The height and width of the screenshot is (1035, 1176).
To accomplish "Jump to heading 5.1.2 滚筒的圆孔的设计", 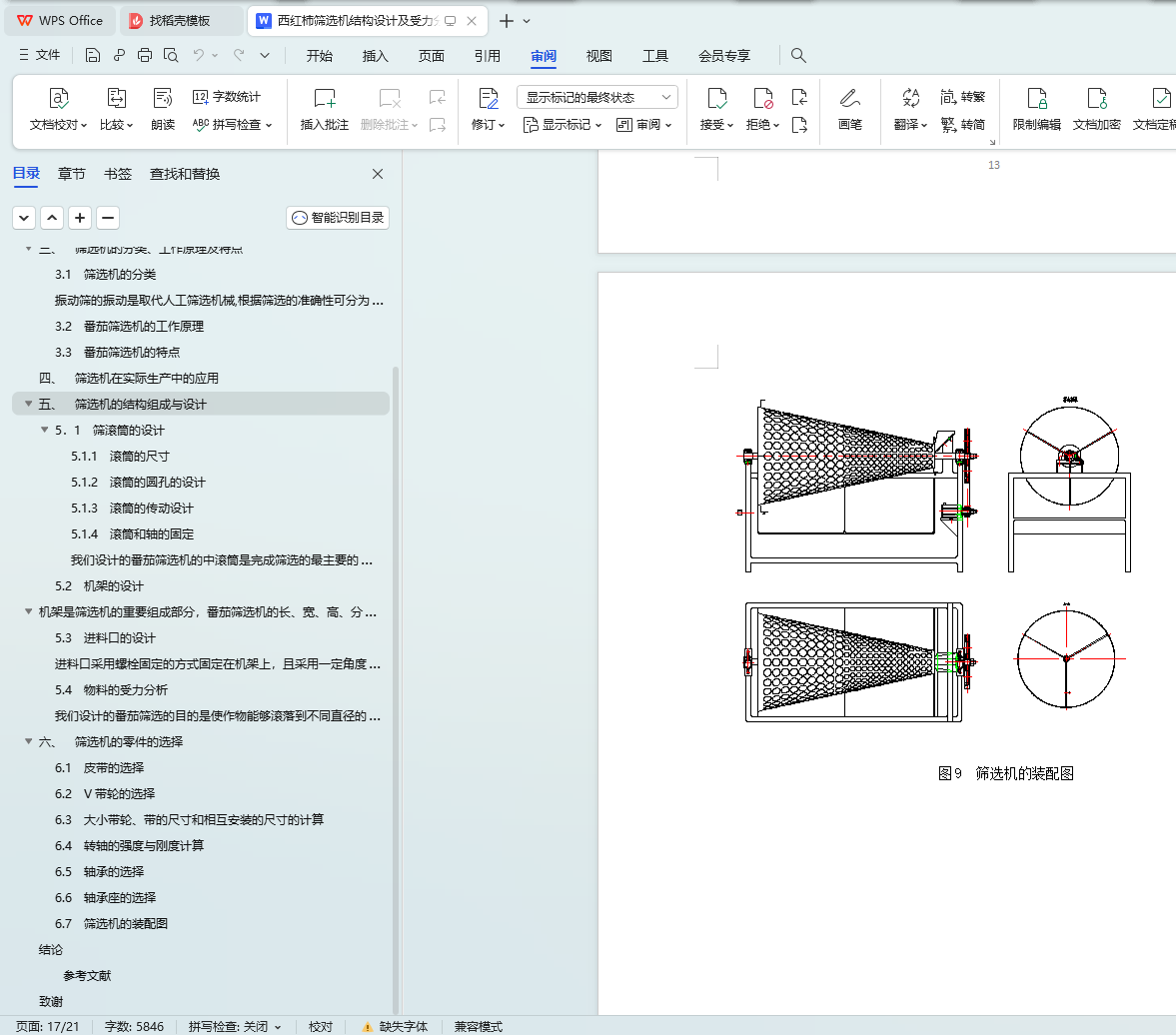I will point(138,482).
